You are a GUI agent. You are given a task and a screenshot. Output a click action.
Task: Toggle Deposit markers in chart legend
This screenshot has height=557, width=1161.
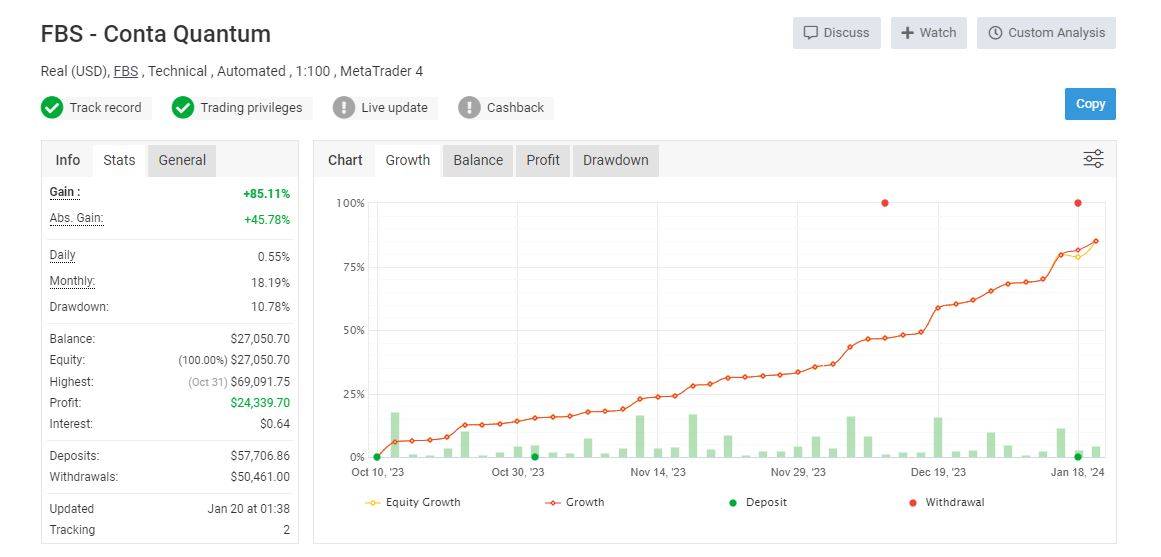pyautogui.click(x=758, y=502)
